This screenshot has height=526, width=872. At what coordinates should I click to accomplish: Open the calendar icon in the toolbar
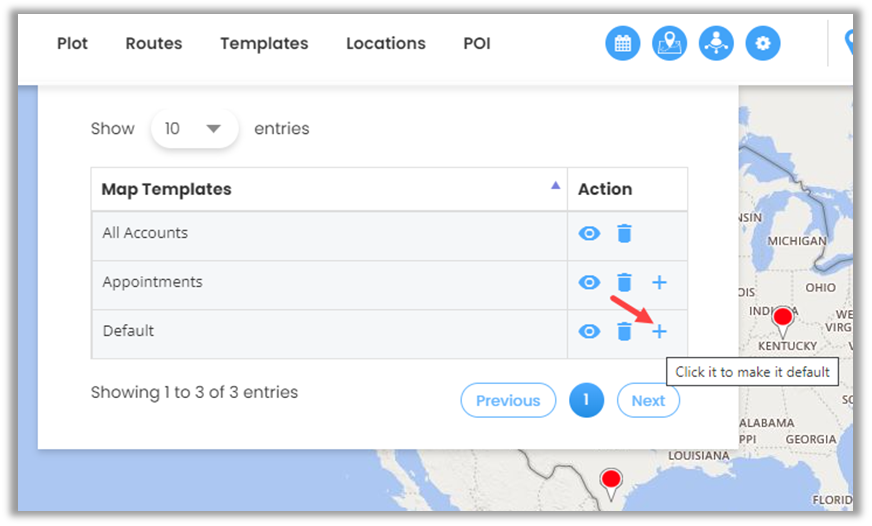coord(623,43)
